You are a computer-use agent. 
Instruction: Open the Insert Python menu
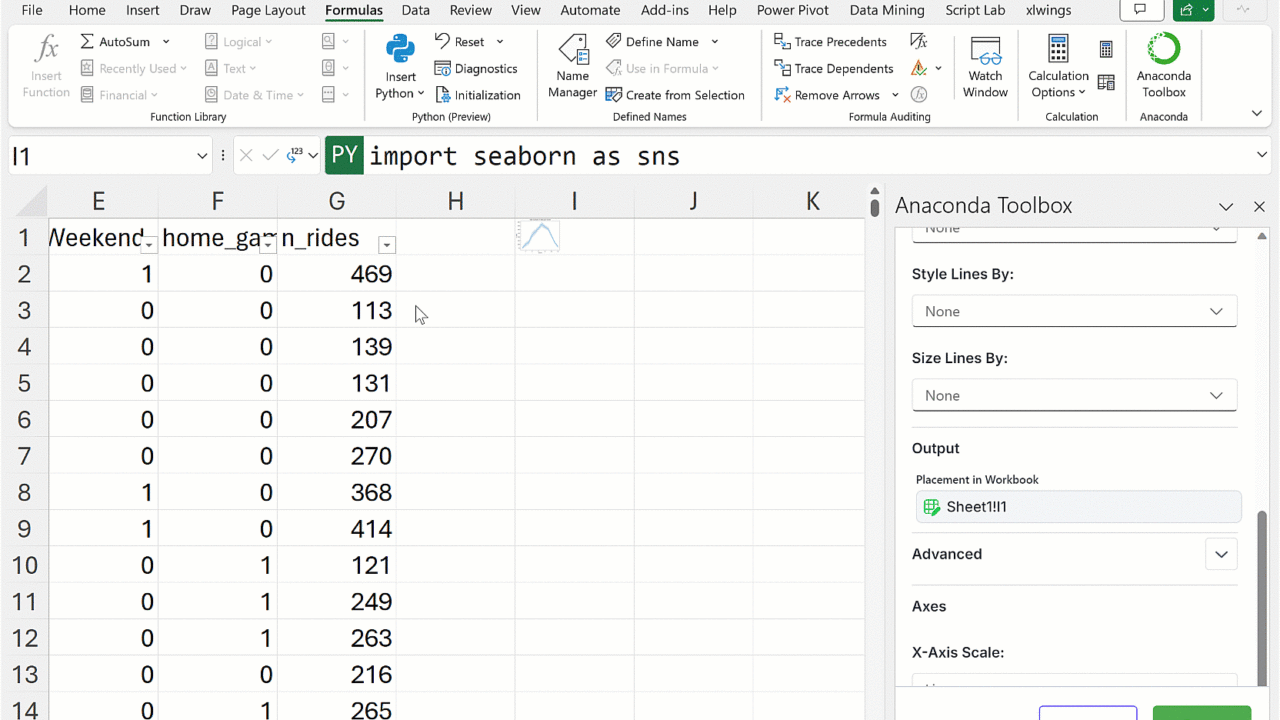coord(400,66)
